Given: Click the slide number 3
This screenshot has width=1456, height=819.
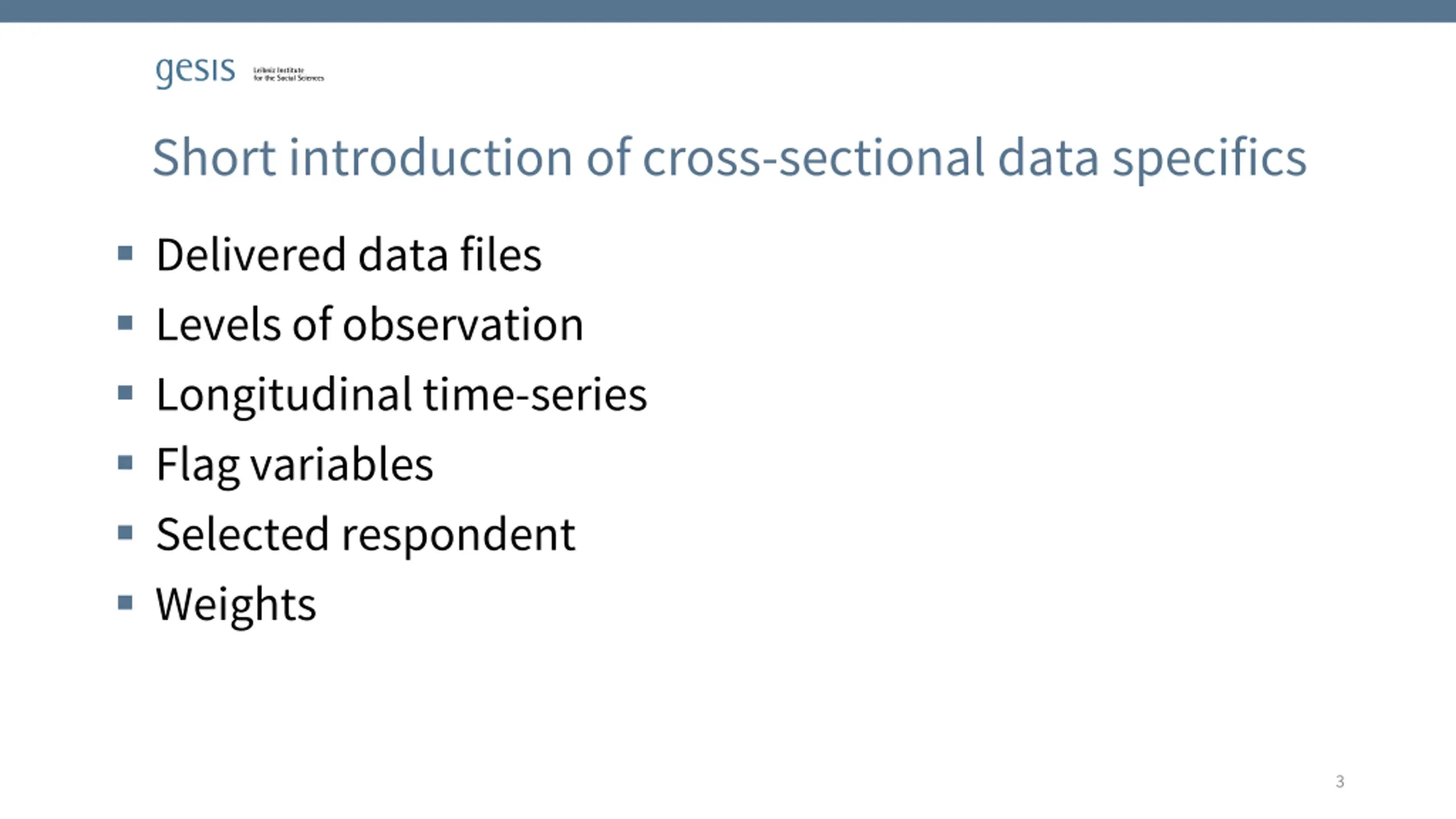Looking at the screenshot, I should tap(1340, 781).
